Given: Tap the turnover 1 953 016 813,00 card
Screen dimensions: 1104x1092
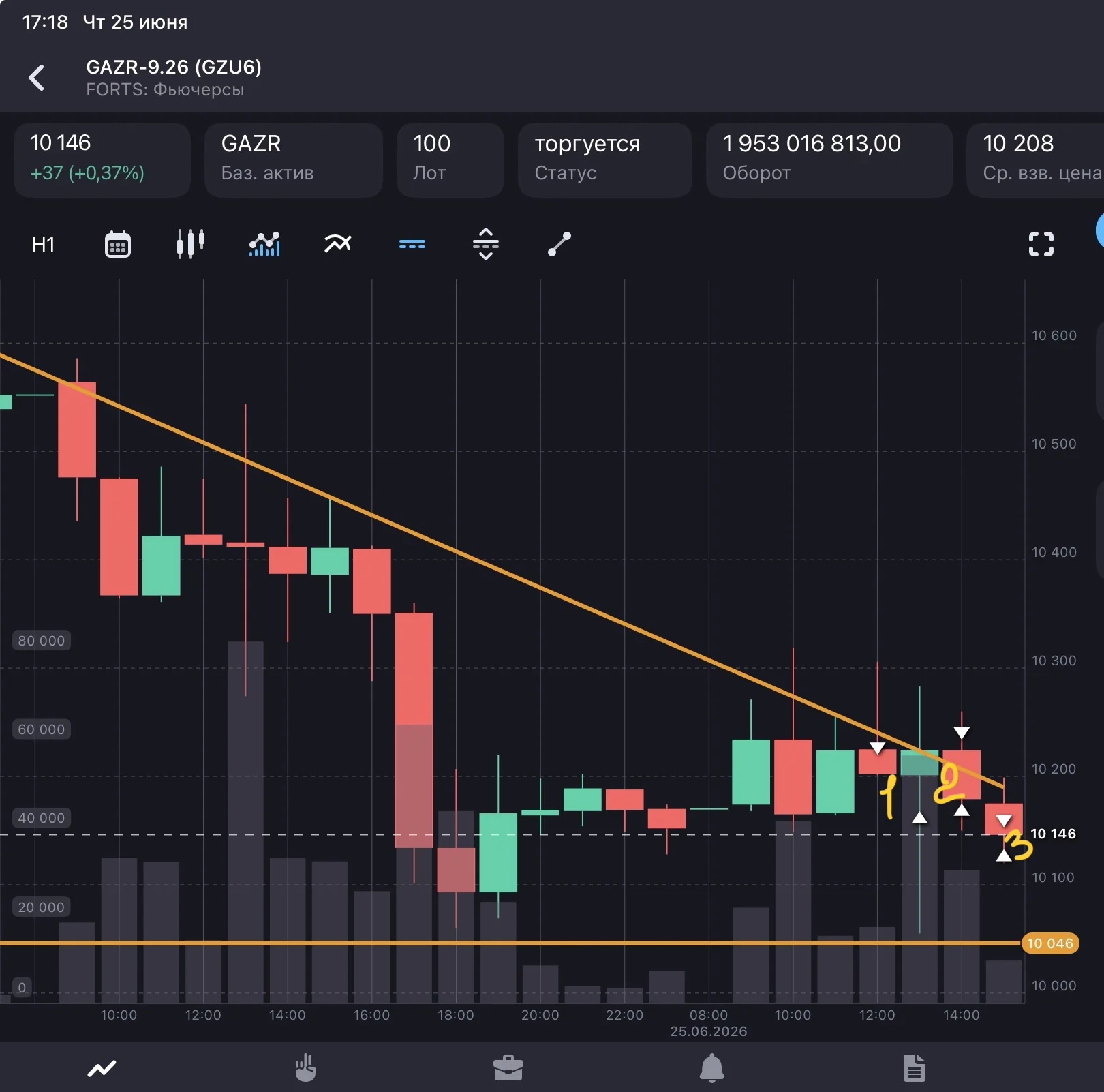Looking at the screenshot, I should [x=829, y=160].
